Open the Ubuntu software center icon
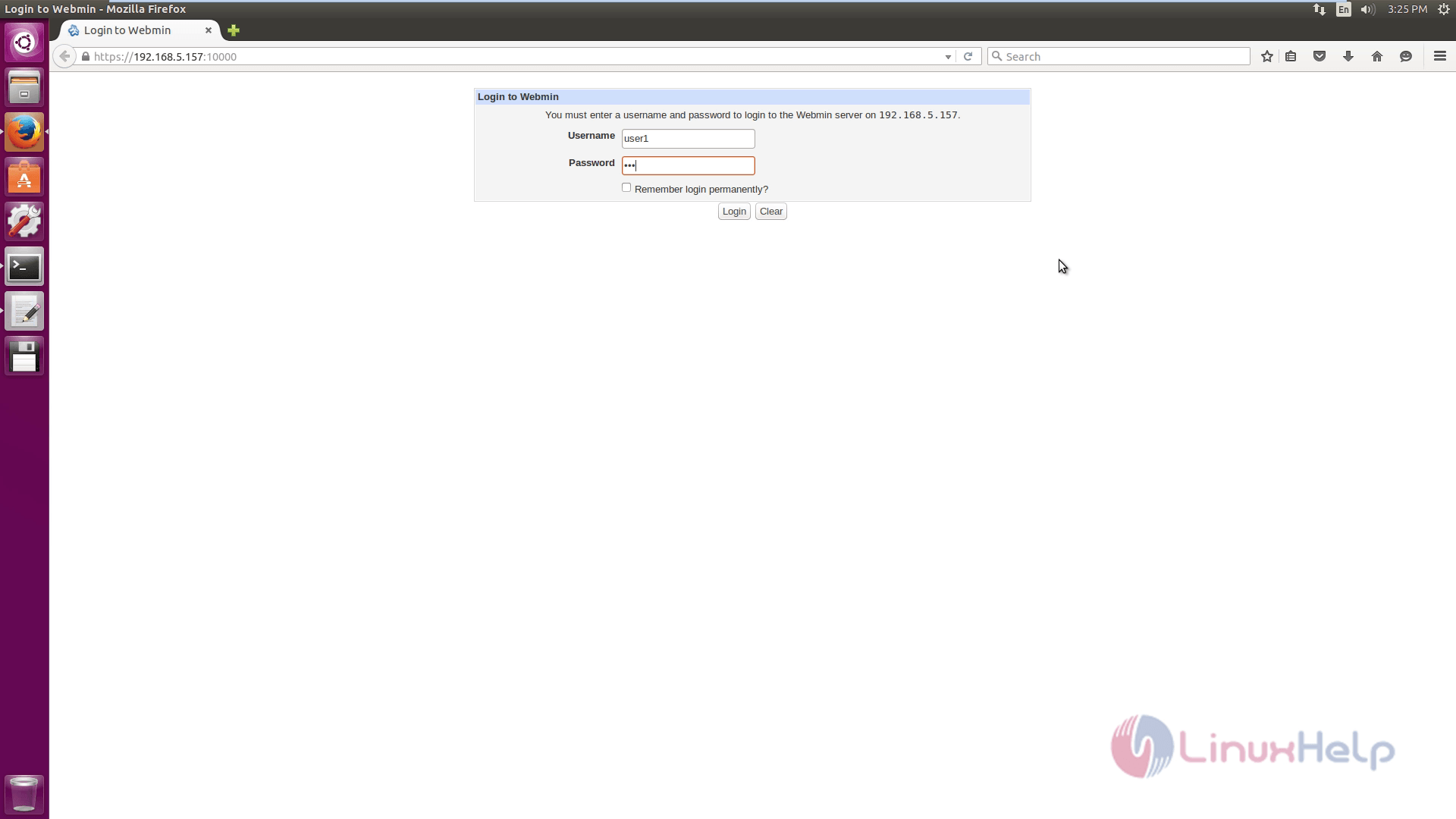Viewport: 1456px width, 819px height. [x=24, y=177]
